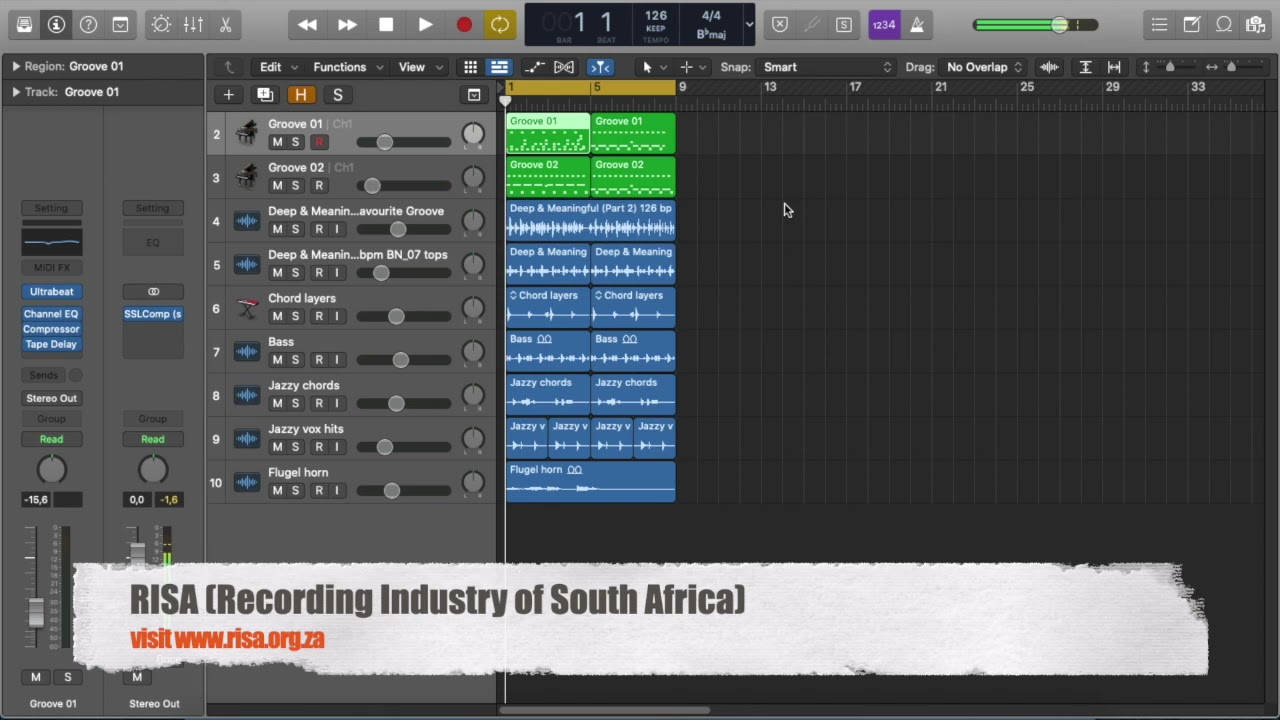Expand the Region Groove 01 disclosure triangle
The image size is (1280, 720).
point(15,66)
